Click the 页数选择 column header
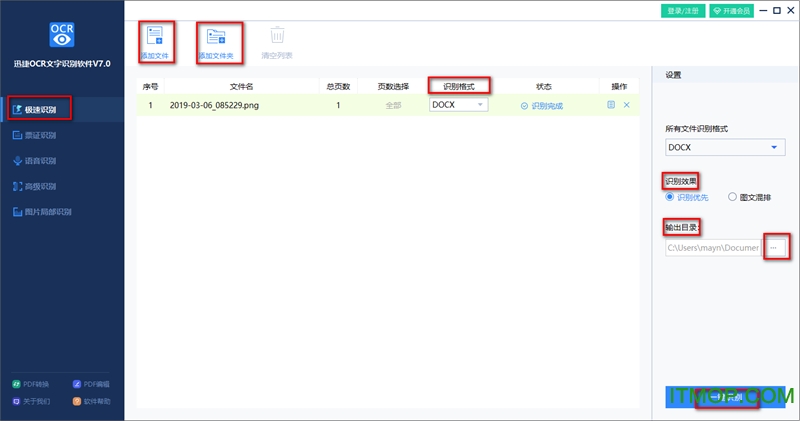This screenshot has width=800, height=421. coord(393,86)
